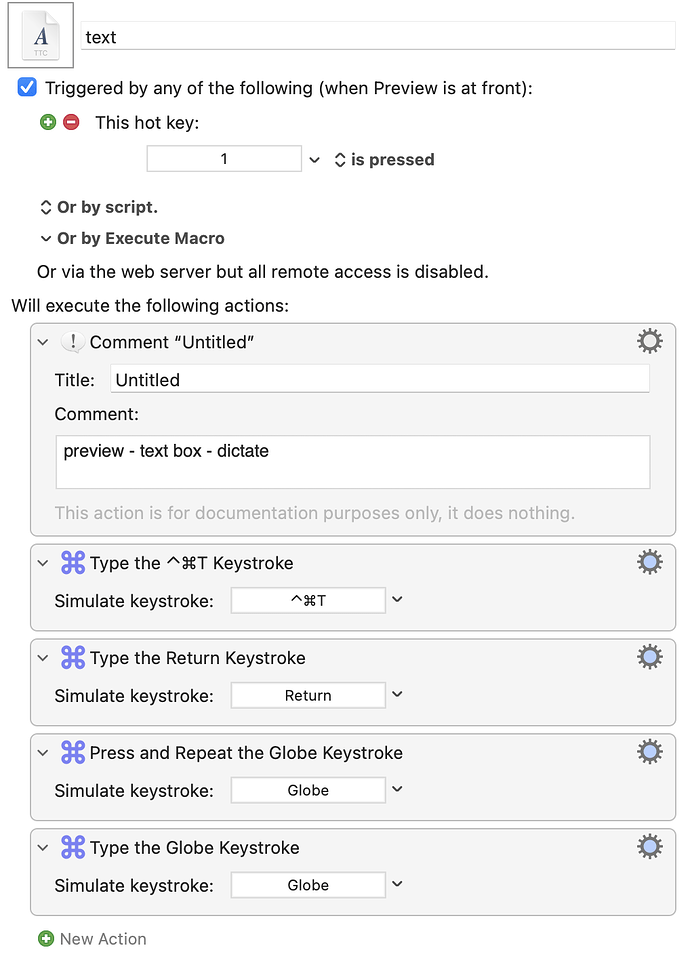Change the "is pressed" trigger option
The height and width of the screenshot is (969, 690).
pyautogui.click(x=384, y=159)
